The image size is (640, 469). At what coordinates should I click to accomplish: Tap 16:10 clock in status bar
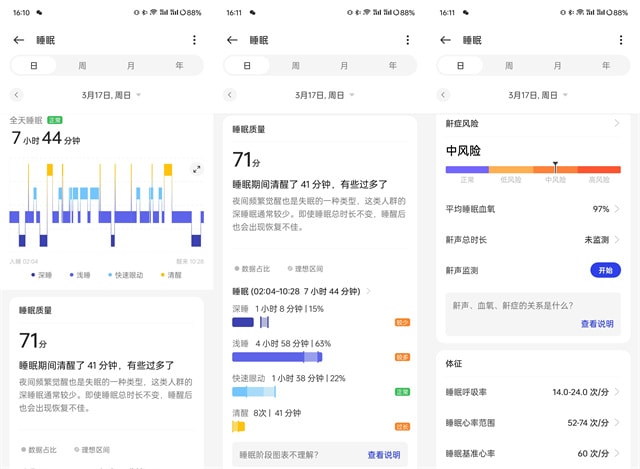[21, 13]
